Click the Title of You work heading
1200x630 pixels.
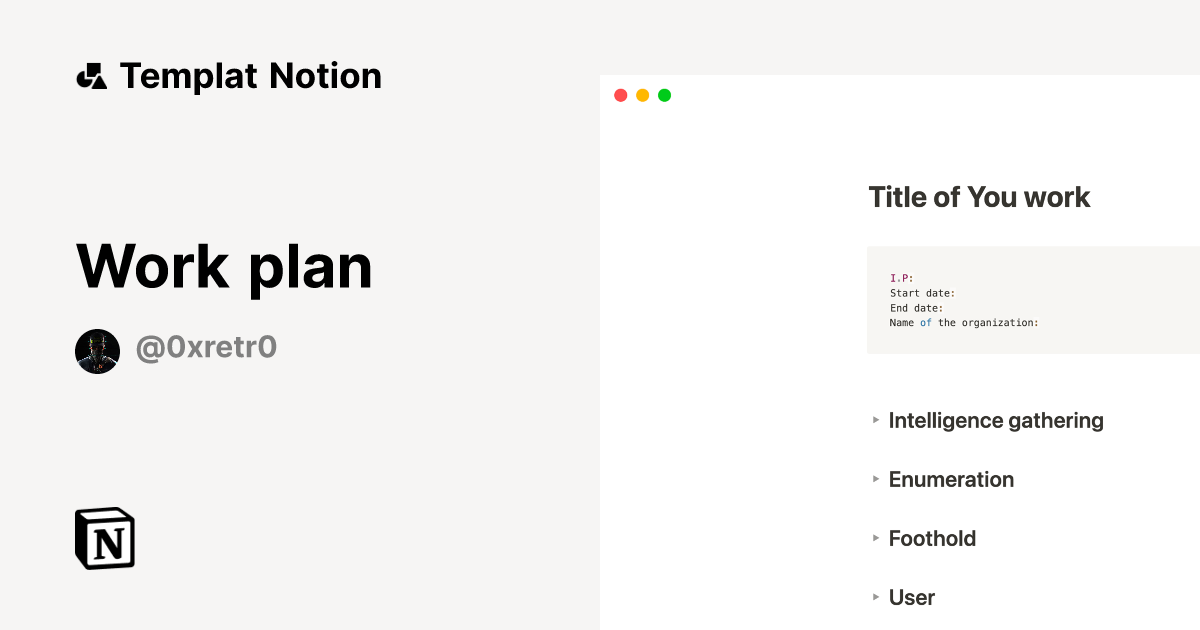979,197
